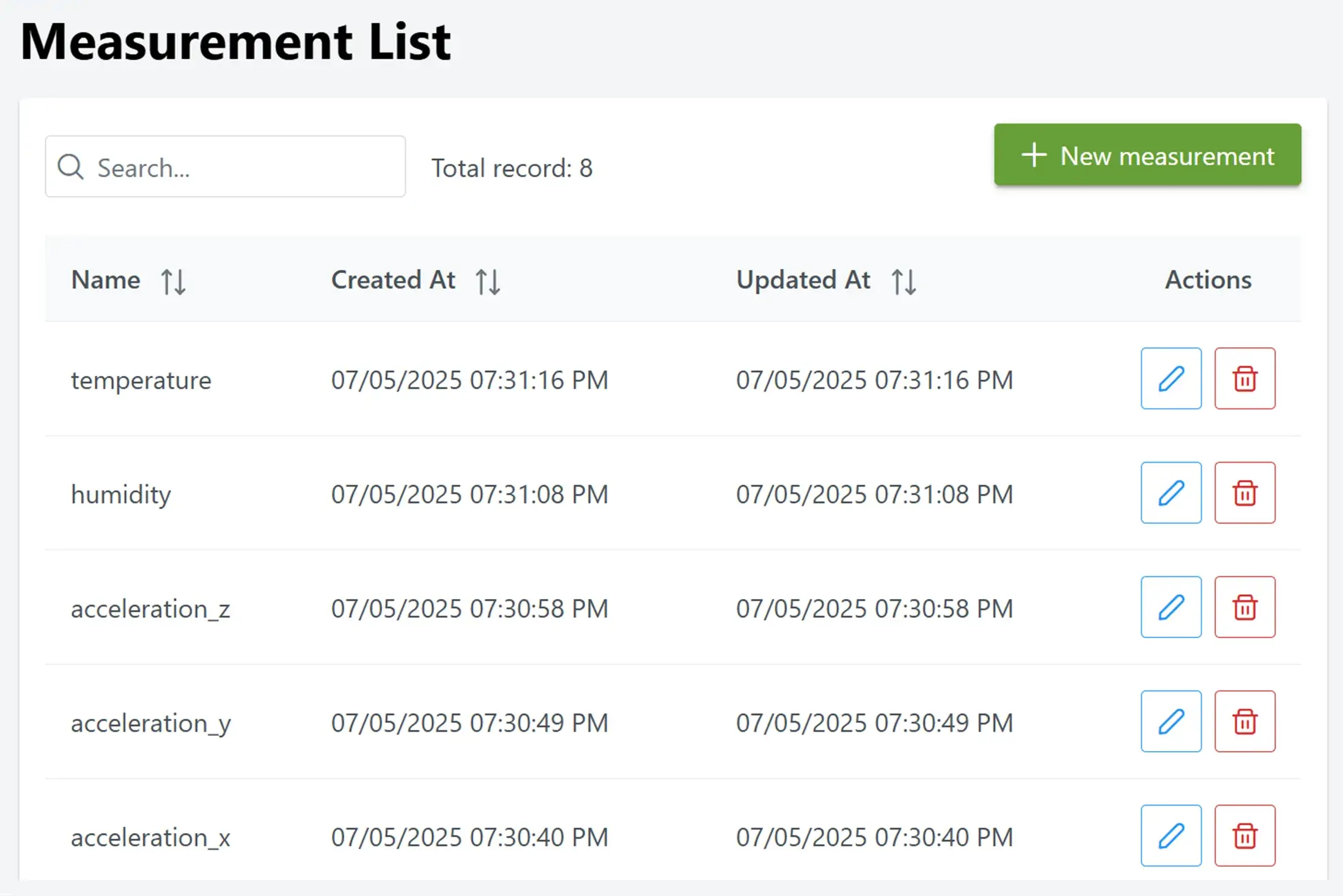Click the temperature row name
The image size is (1343, 896).
(x=141, y=379)
